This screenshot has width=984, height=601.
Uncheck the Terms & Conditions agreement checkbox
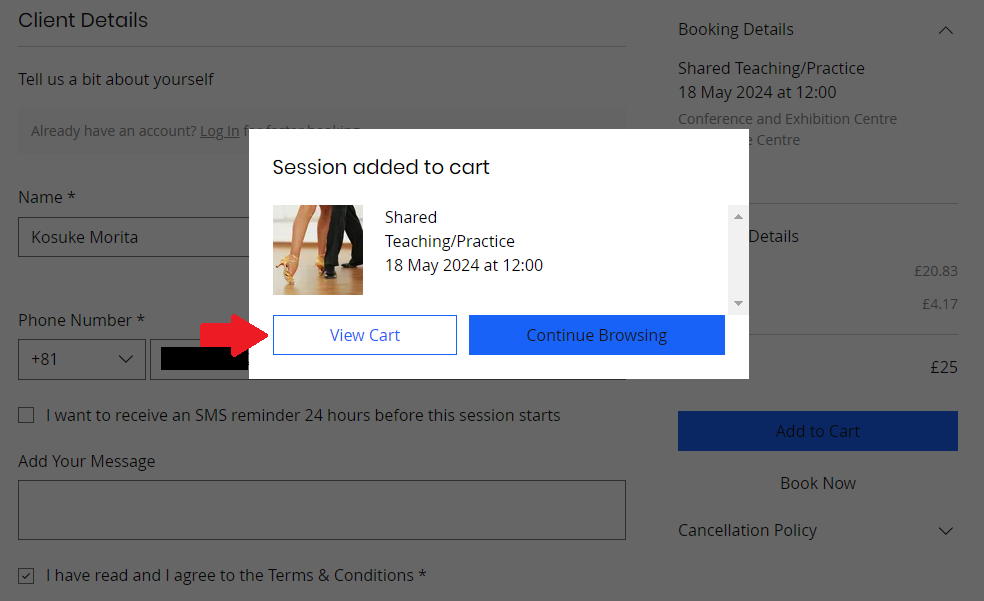(26, 575)
